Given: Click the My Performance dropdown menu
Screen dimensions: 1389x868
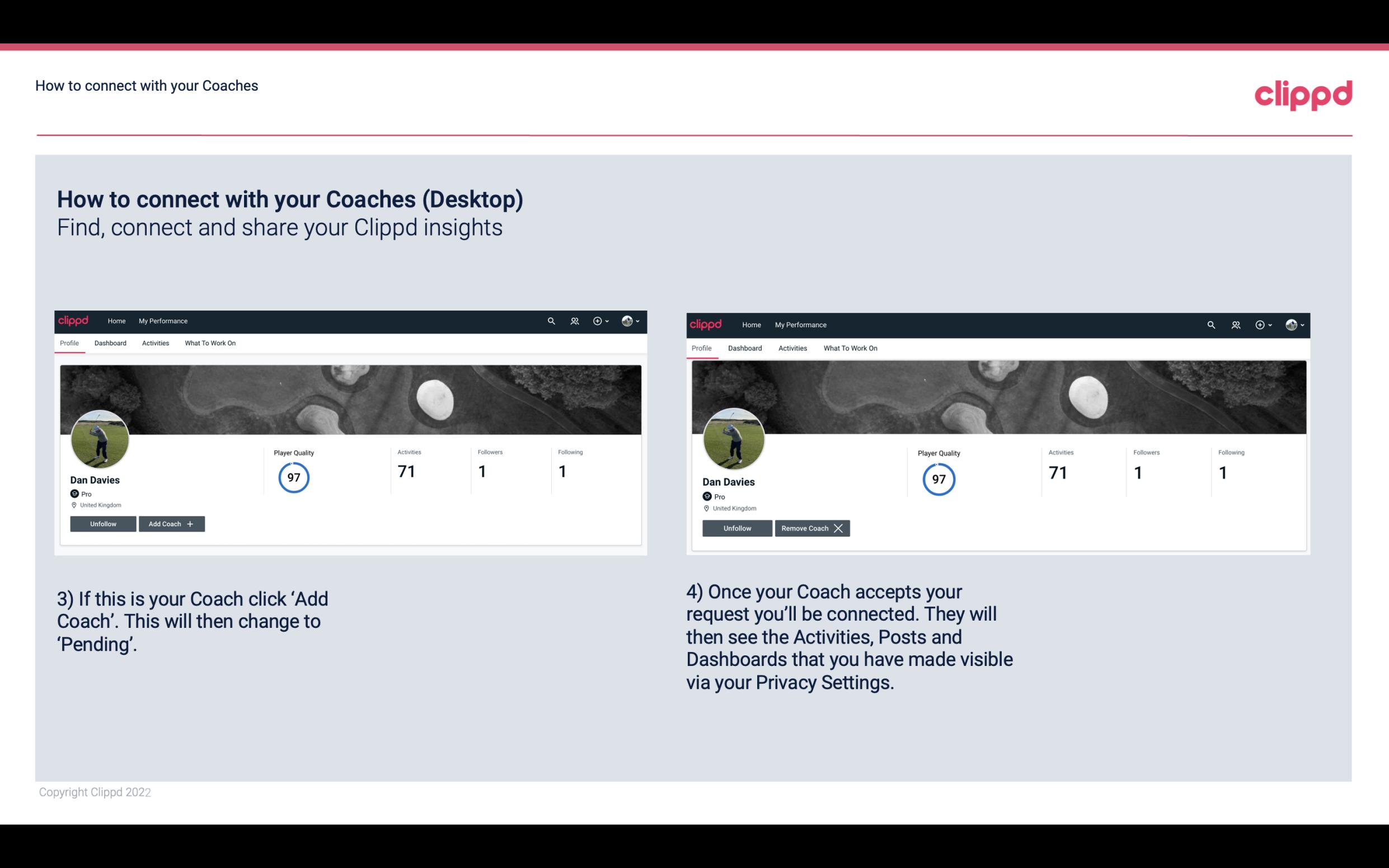Looking at the screenshot, I should [x=162, y=320].
